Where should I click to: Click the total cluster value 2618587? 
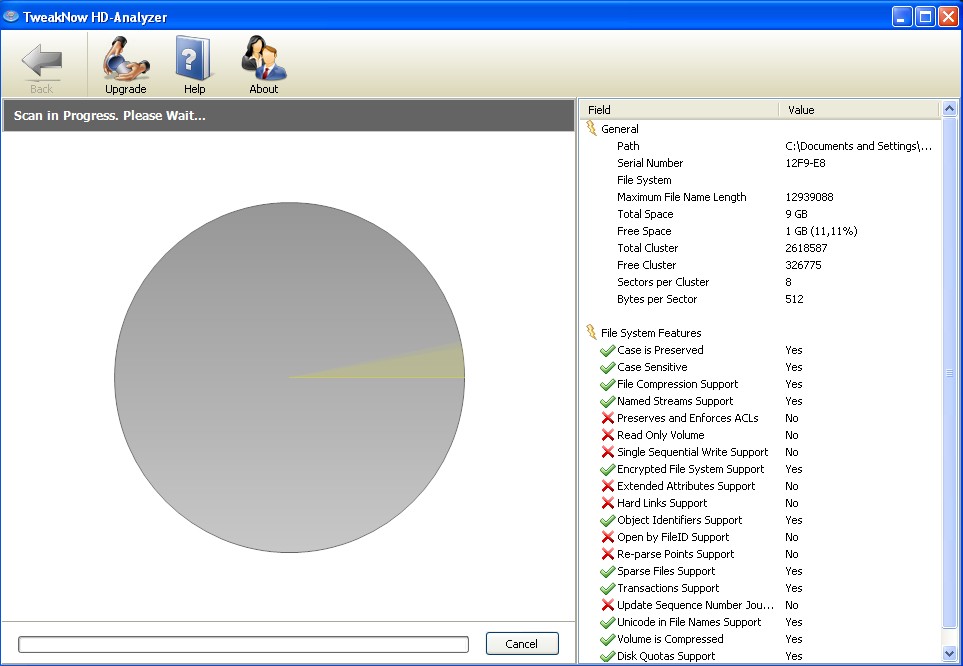pyautogui.click(x=806, y=248)
